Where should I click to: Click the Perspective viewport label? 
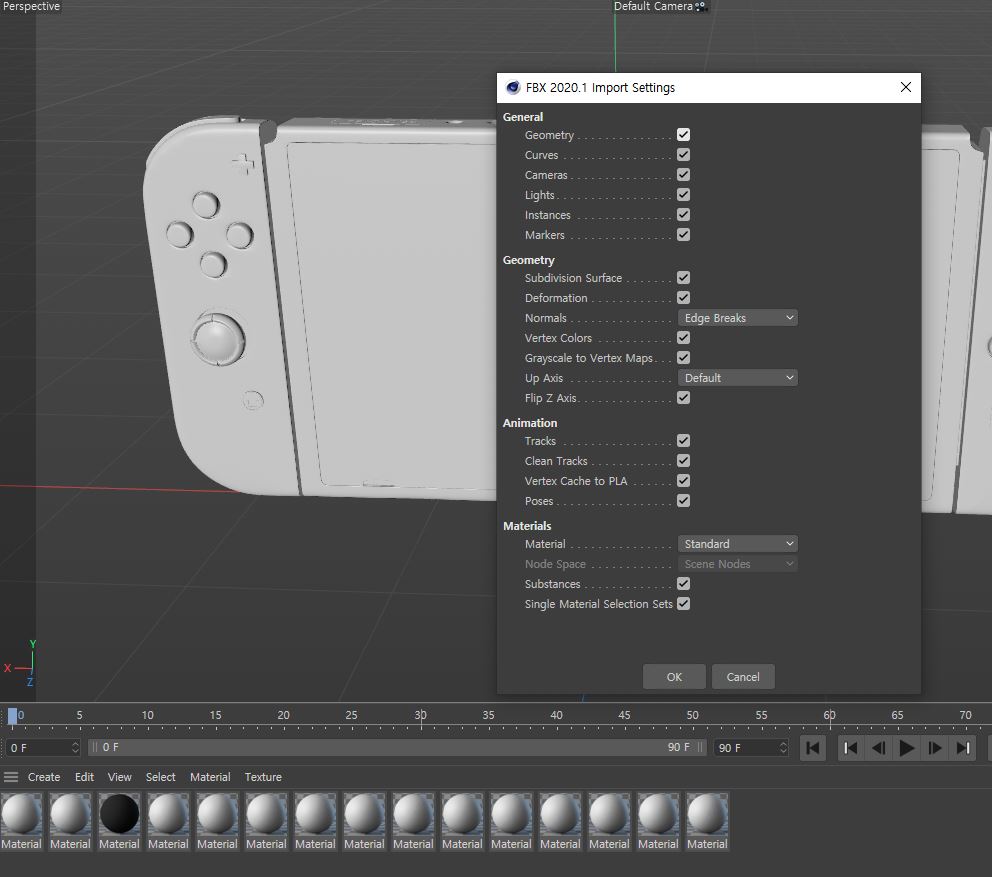31,6
